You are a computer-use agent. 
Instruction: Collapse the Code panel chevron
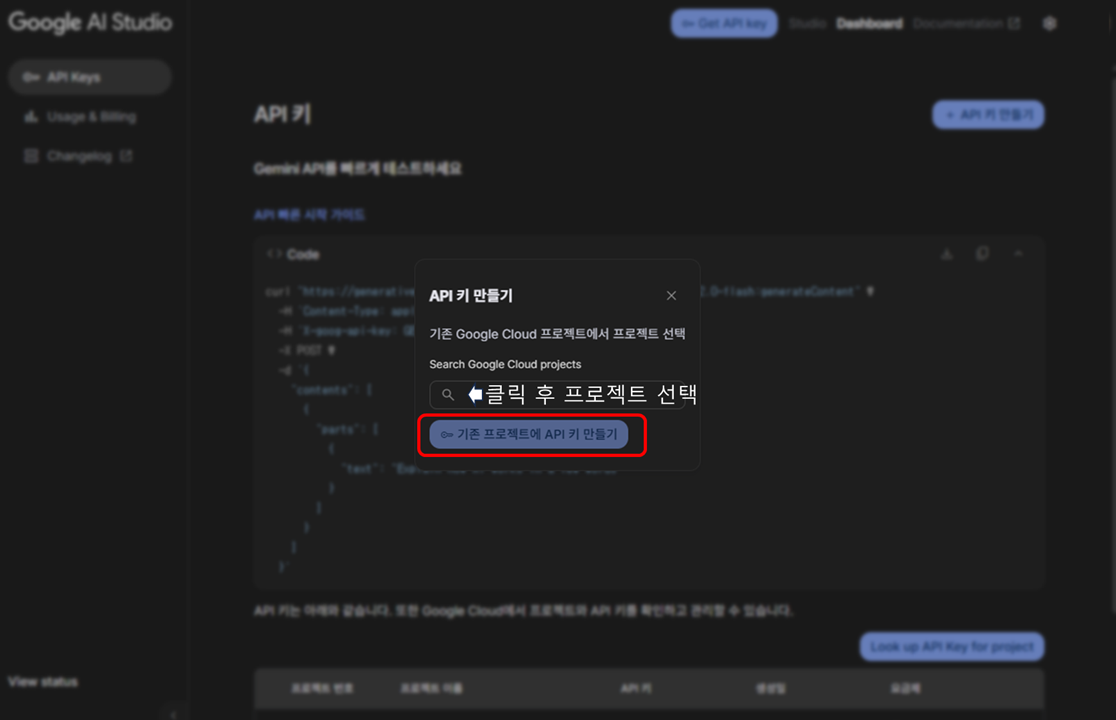pos(1018,253)
